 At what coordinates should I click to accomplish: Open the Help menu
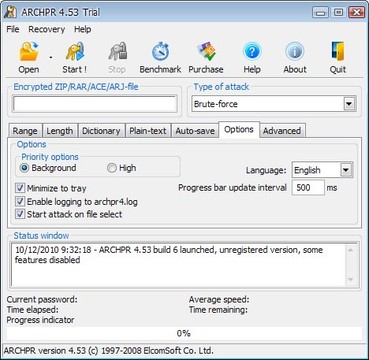tap(82, 29)
